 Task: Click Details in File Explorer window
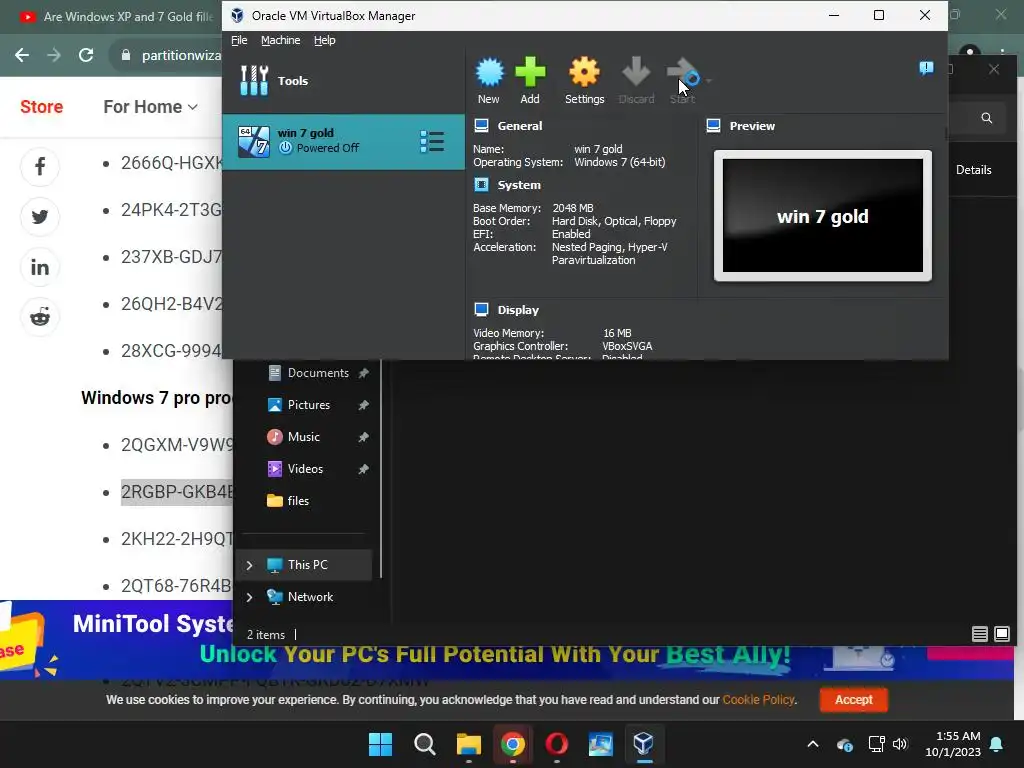click(974, 170)
